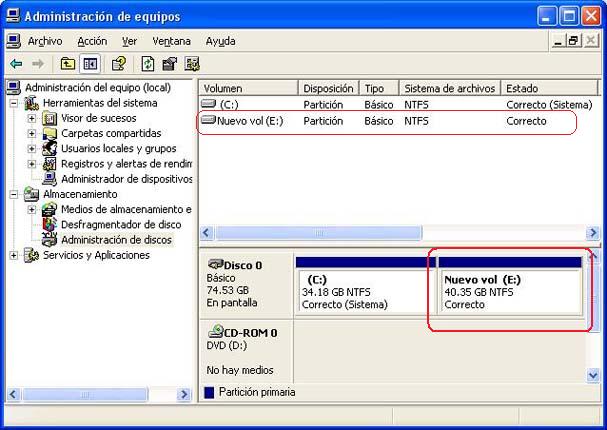Click the disk view settings toolbar icon
The width and height of the screenshot is (607, 430).
[x=192, y=63]
